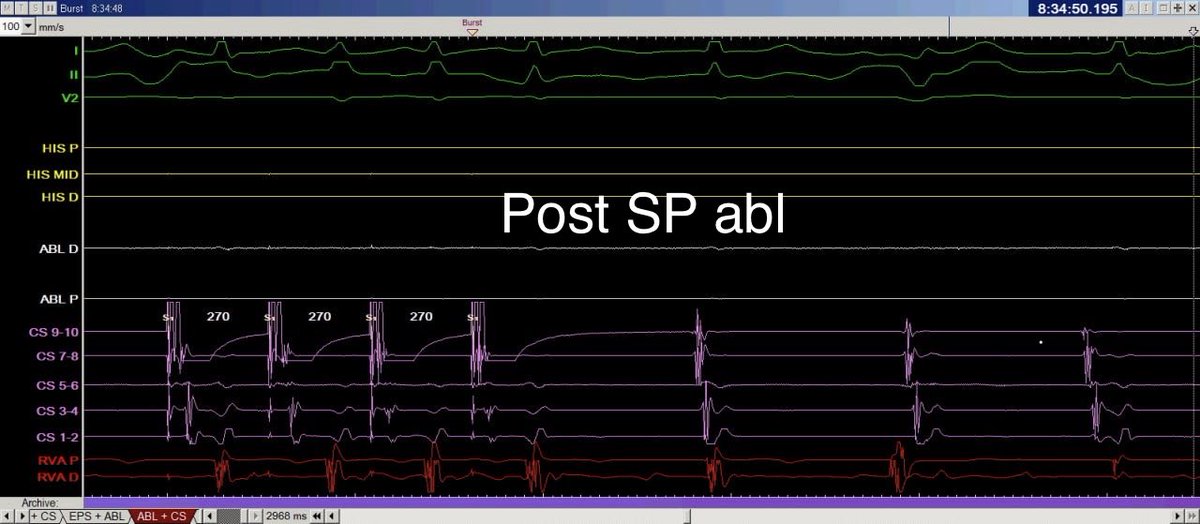Click the sweep speed value 100 field
Image resolution: width=1200 pixels, height=524 pixels.
[11, 26]
